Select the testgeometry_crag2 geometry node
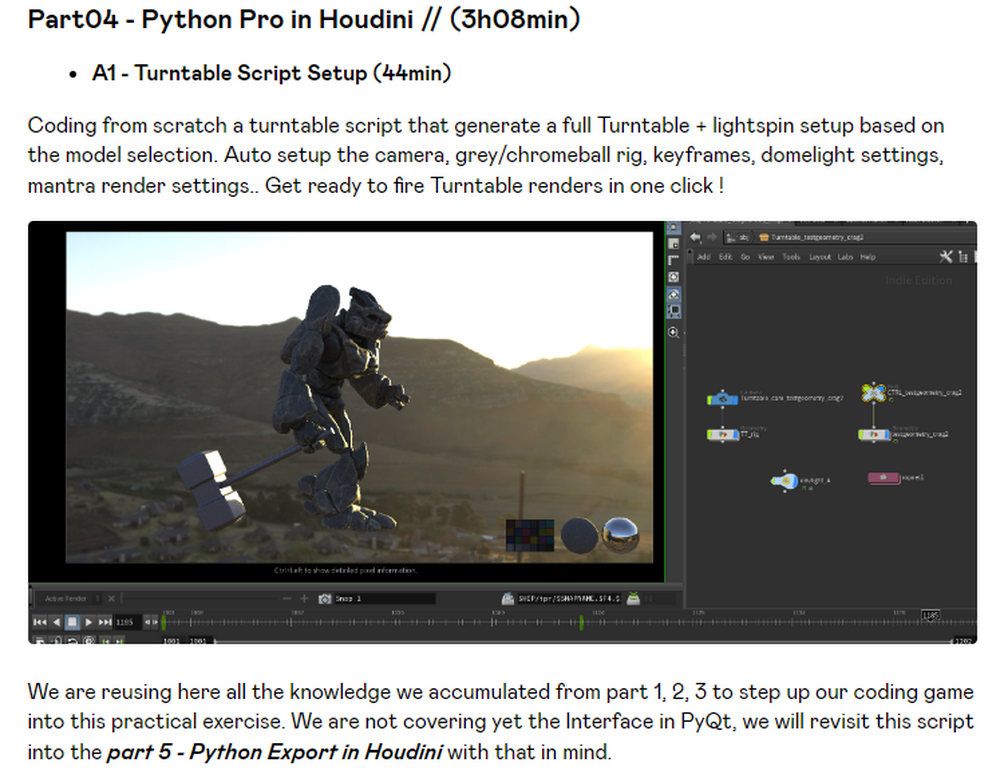The width and height of the screenshot is (1000, 782). (873, 434)
